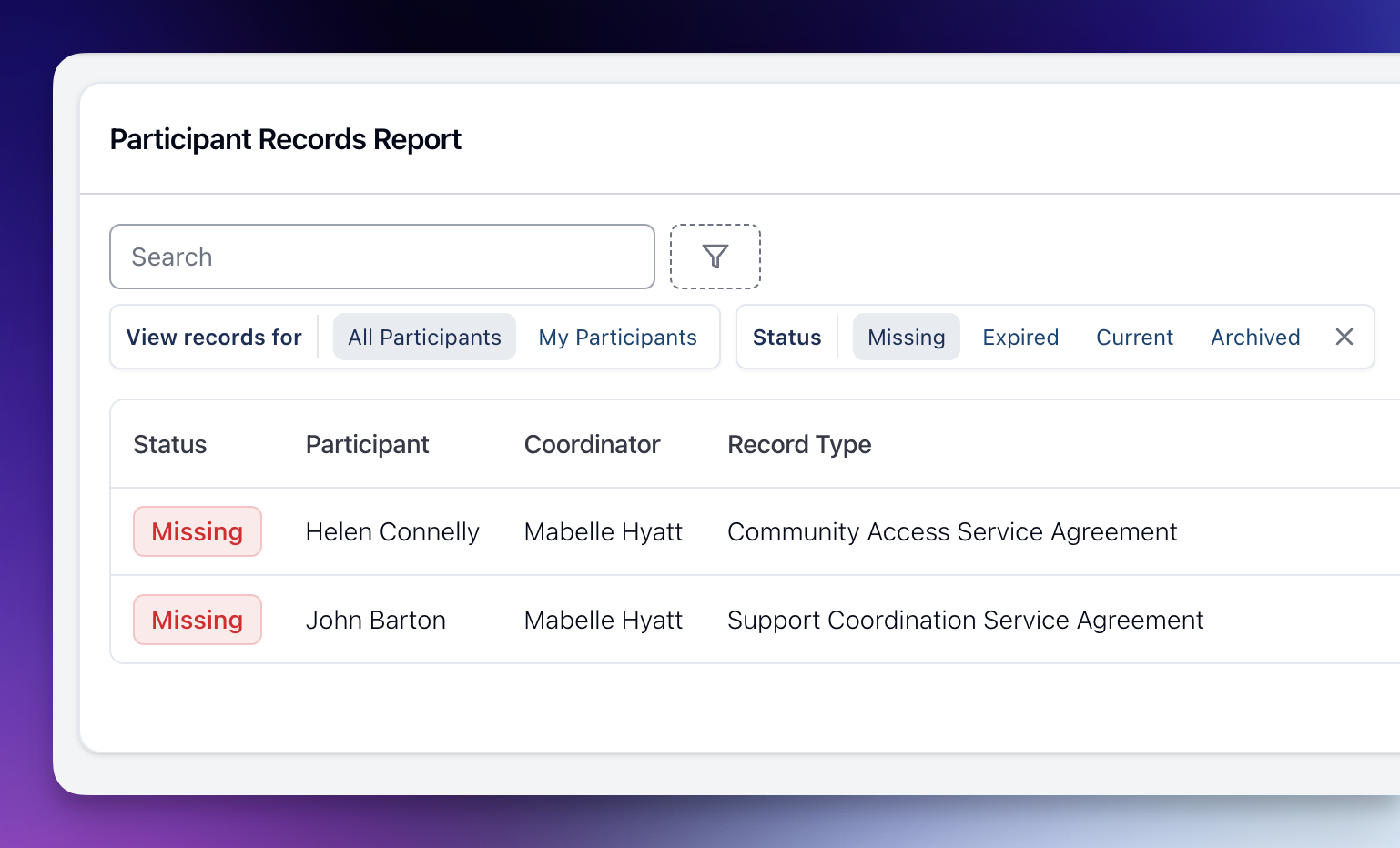Select John Barton's participant name
The image size is (1400, 848).
pos(375,620)
